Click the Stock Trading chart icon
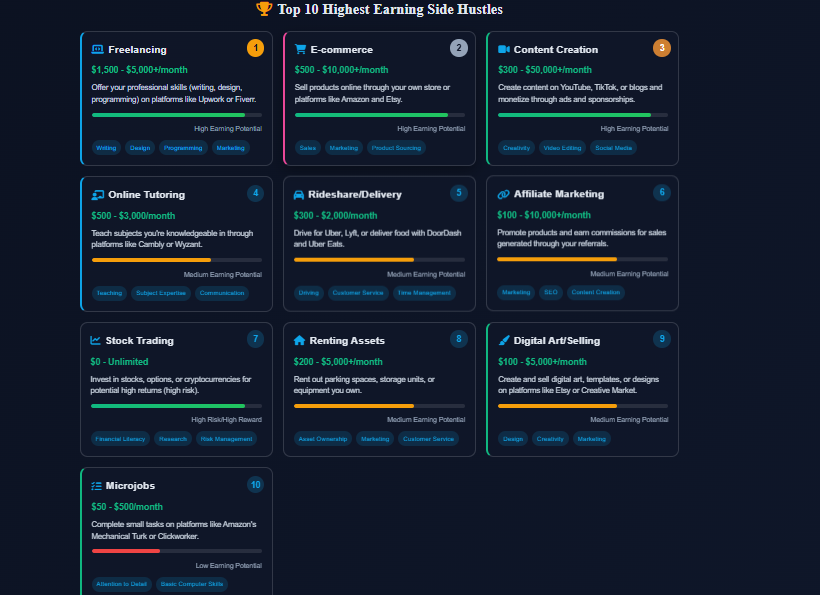The width and height of the screenshot is (820, 595). [98, 339]
